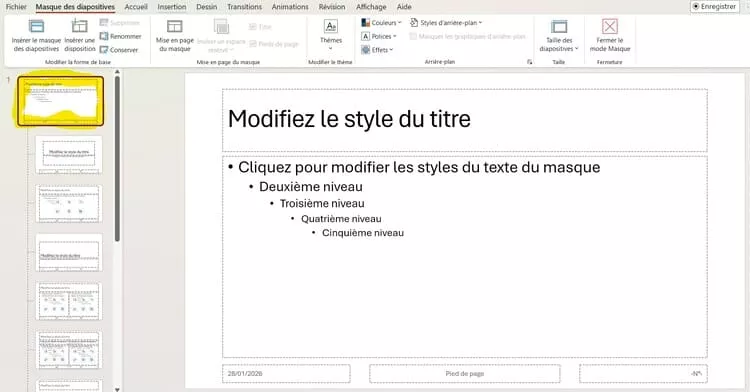This screenshot has width=750, height=392.
Task: Select the slide number placeholder
Action: (x=643, y=374)
